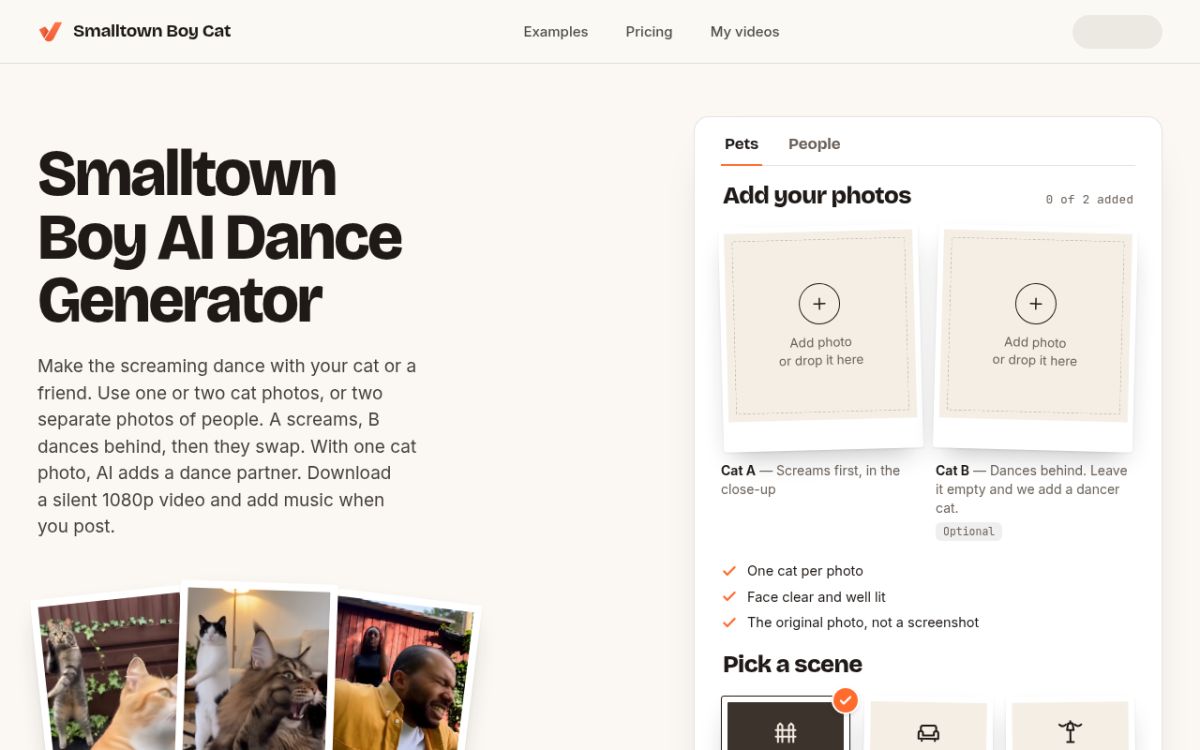Switch to the Pets tab

pos(742,144)
